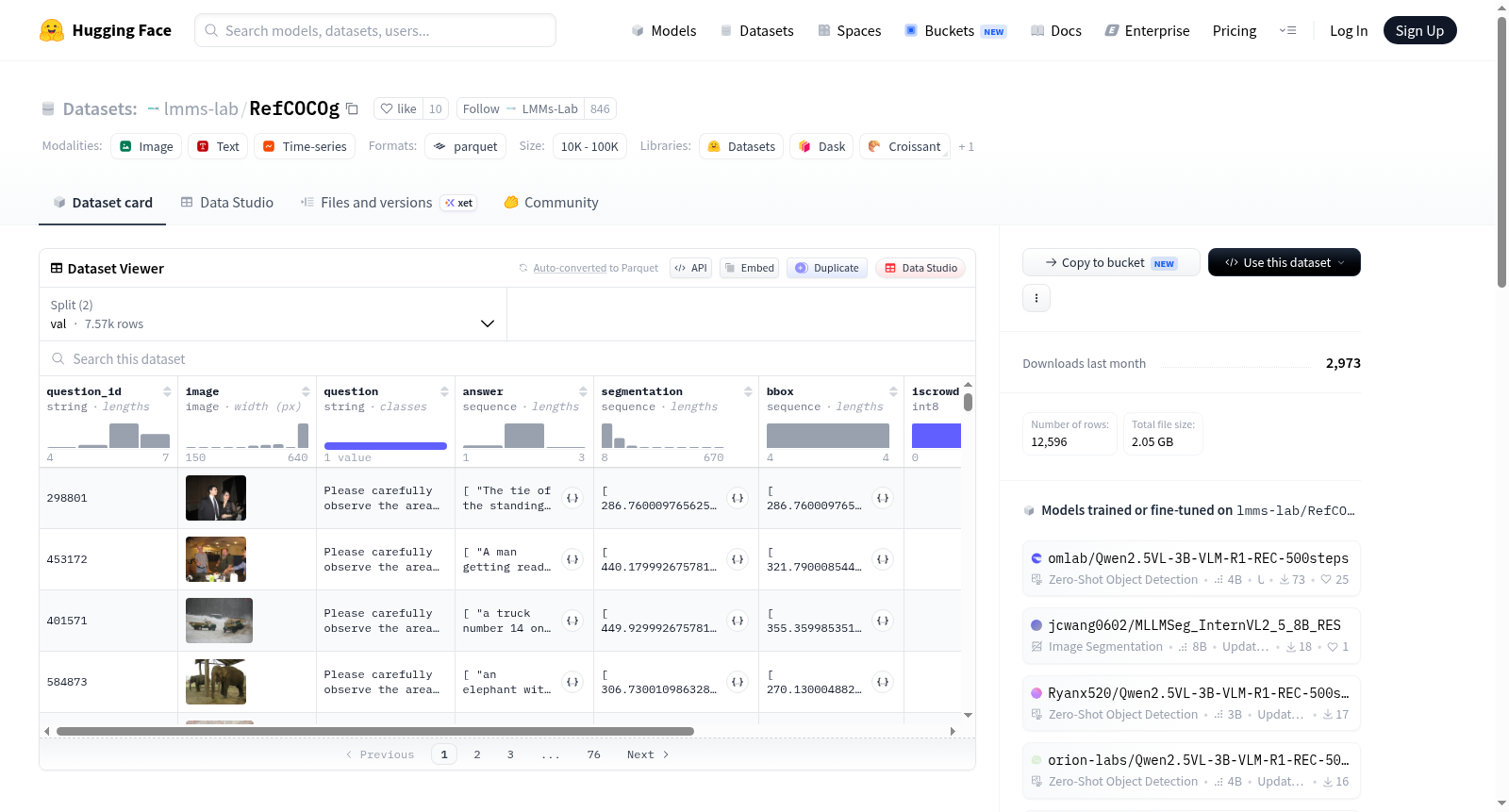Open the elephant image thumbnail in row 584873
Screen dimensions: 1509x812
pos(216,682)
